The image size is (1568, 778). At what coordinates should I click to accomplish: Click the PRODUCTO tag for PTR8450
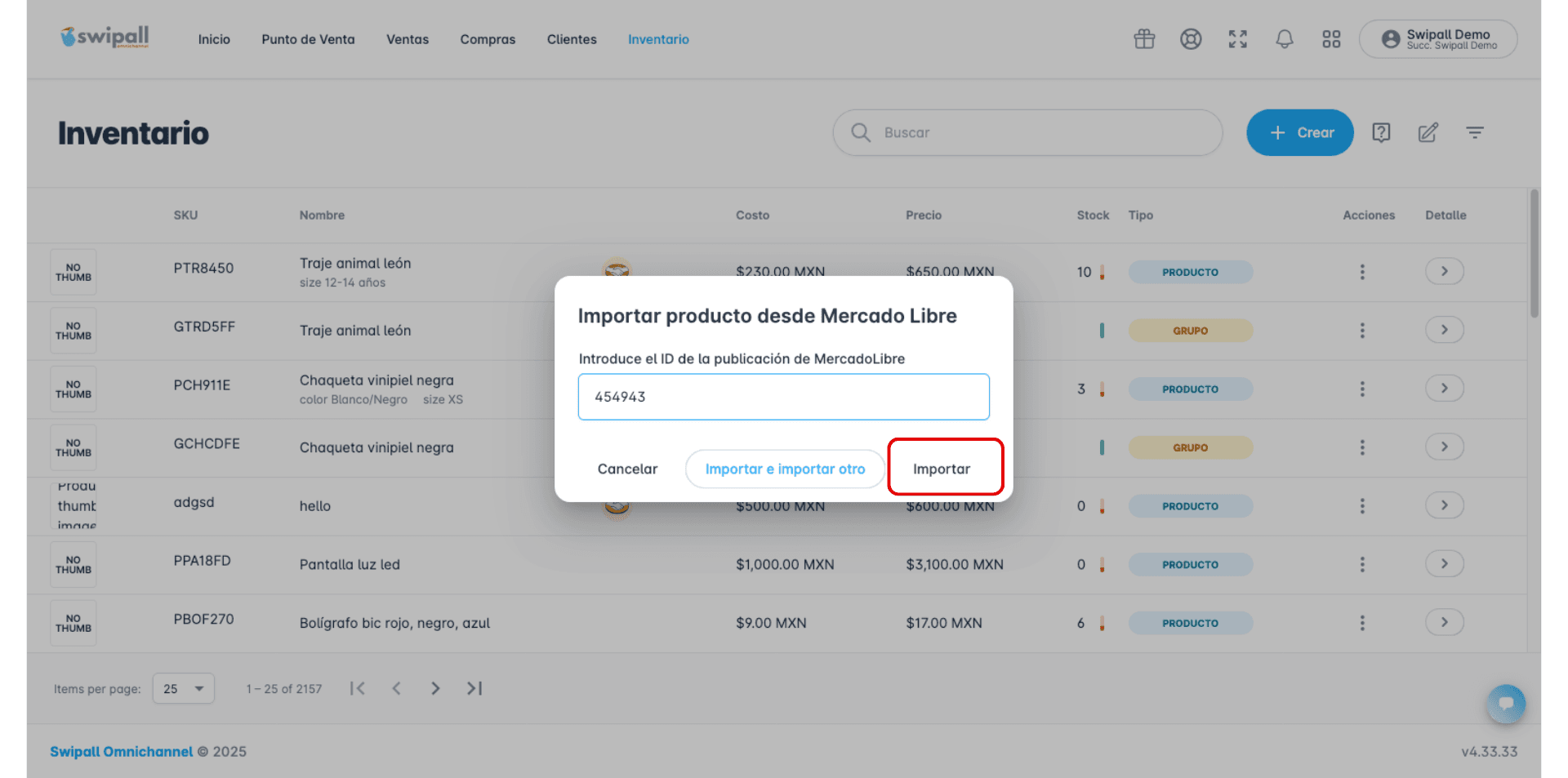tap(1191, 272)
